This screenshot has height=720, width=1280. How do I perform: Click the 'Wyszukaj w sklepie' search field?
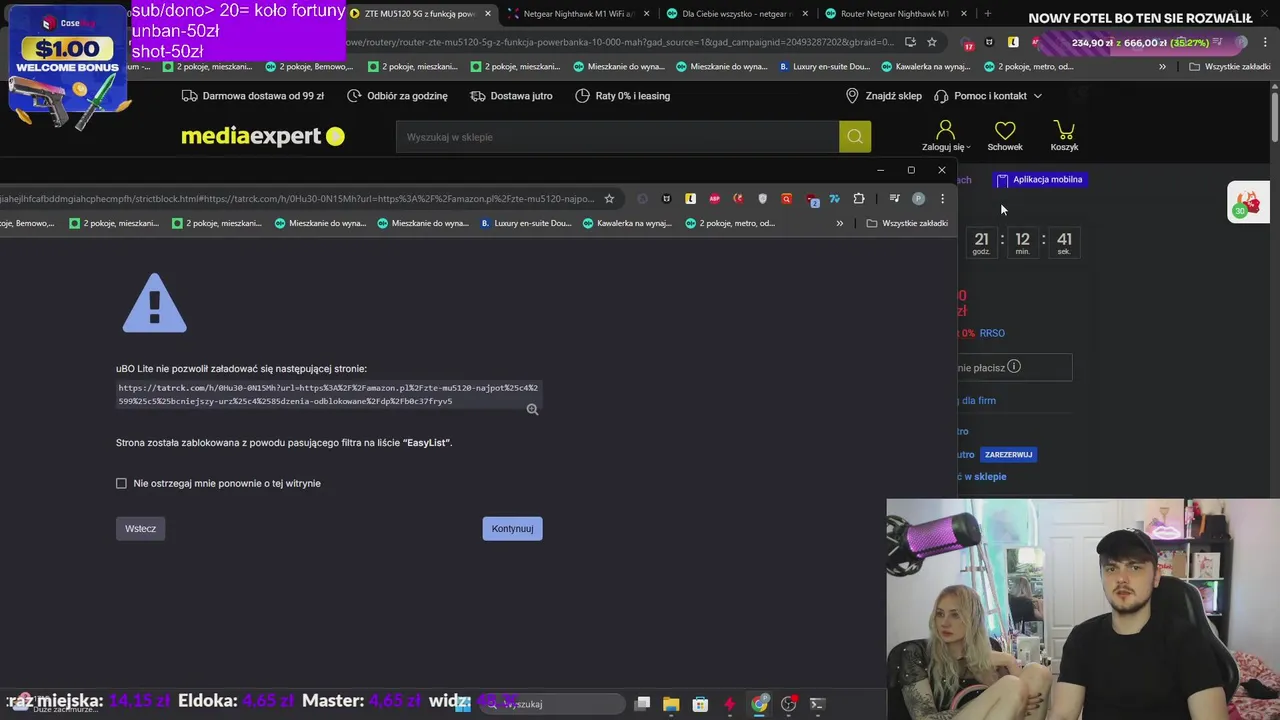tap(617, 137)
